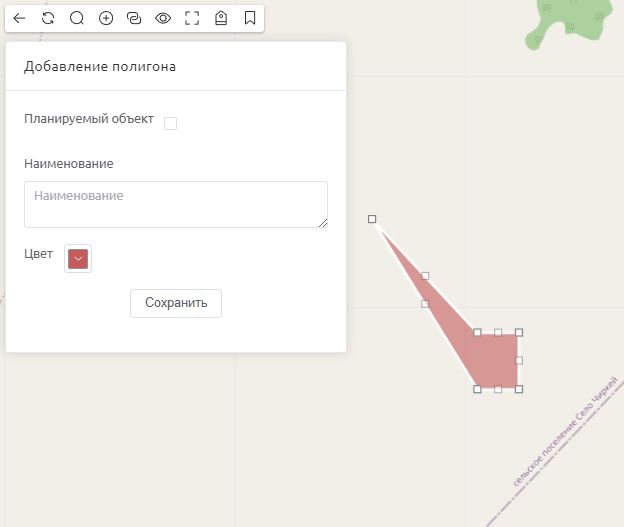Click the refresh arrows icon
Screen dimensions: 624x527
pos(48,18)
